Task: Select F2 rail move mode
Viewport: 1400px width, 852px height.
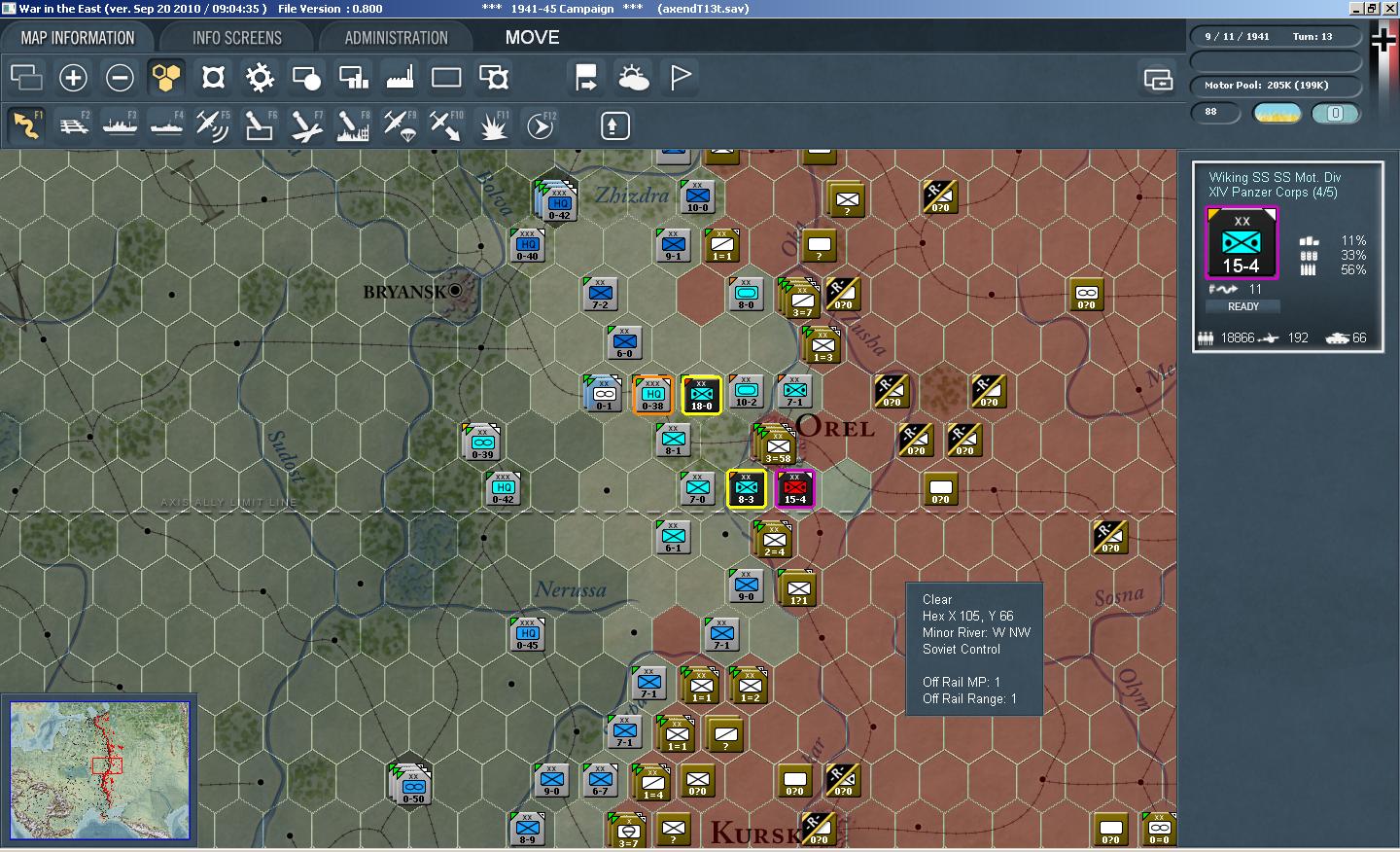Action: 74,124
